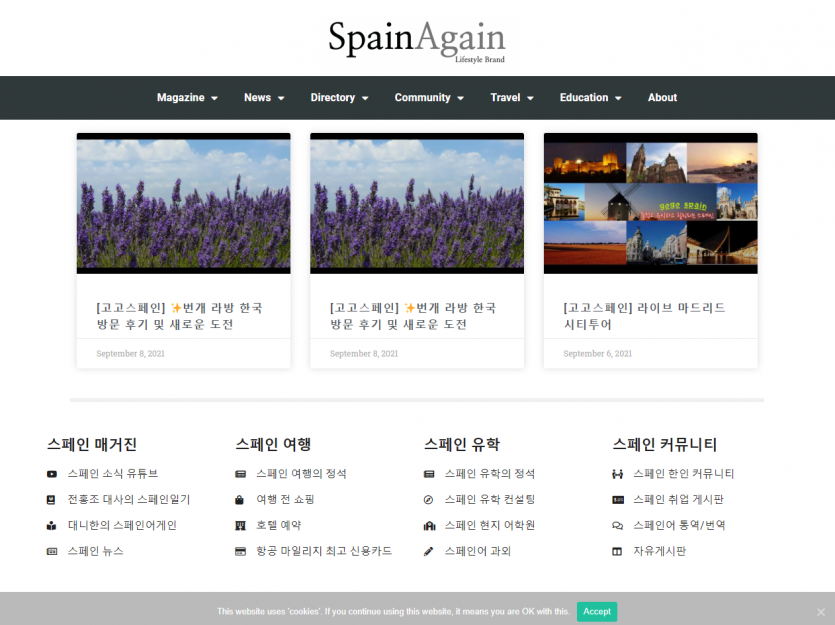Viewport: 835px width, 625px height.
Task: Select the About menu item
Action: point(662,98)
